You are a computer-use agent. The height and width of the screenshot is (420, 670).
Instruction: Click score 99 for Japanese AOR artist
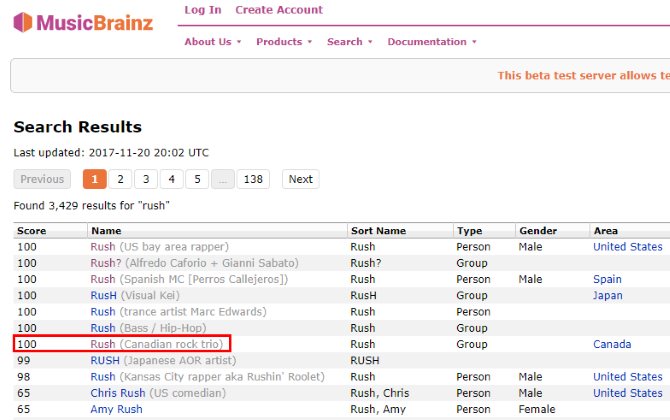point(24,361)
